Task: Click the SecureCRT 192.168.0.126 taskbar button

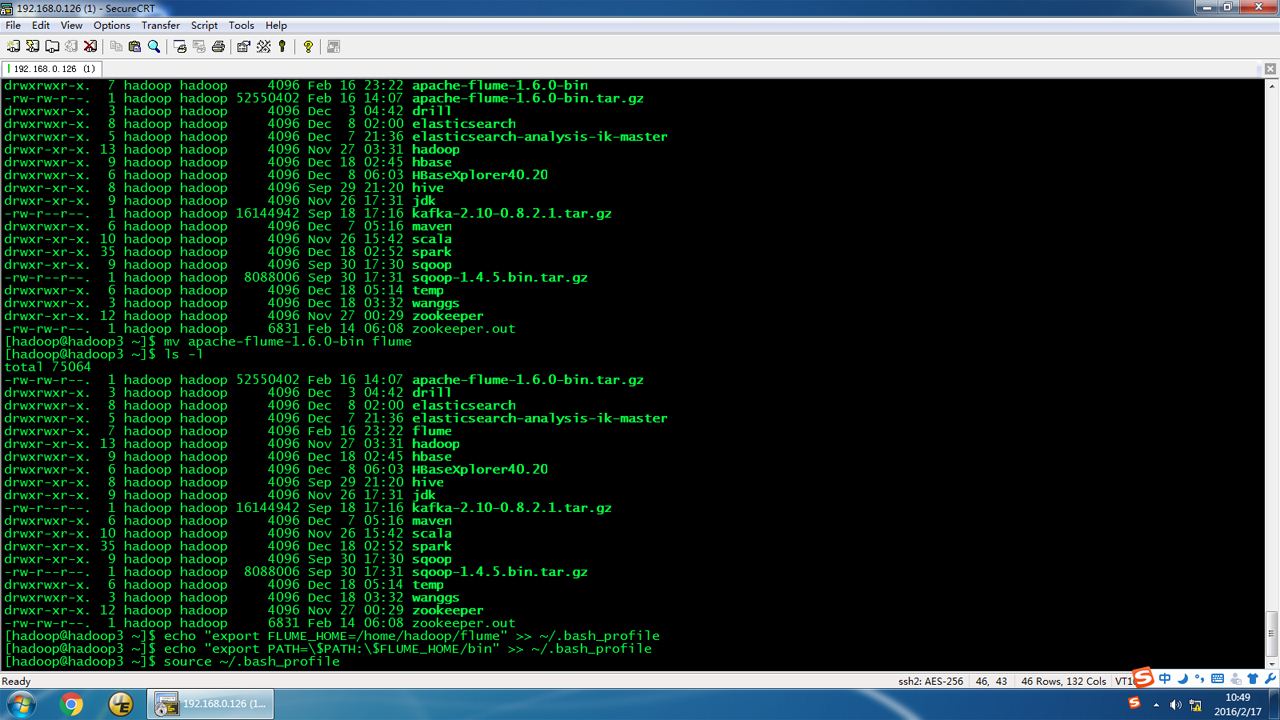Action: [211, 704]
